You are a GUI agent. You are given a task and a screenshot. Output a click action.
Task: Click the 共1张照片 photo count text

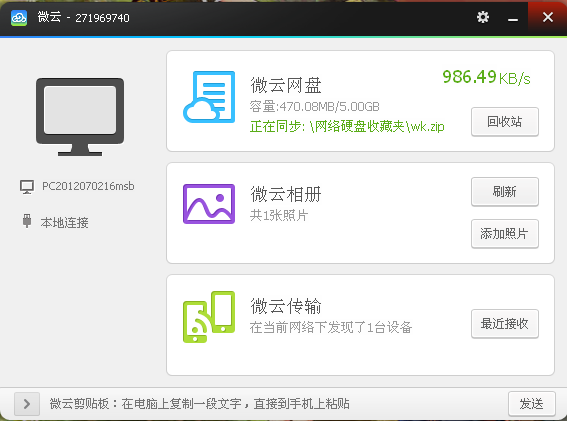[279, 216]
